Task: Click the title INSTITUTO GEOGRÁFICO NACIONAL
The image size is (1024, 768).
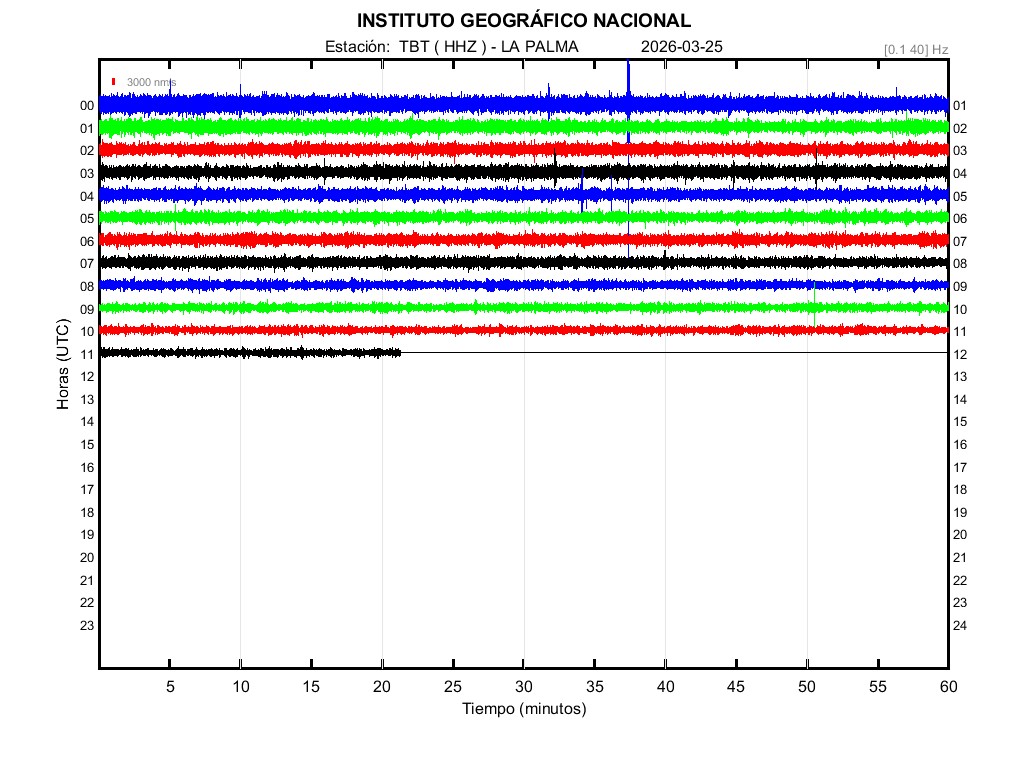Action: click(x=523, y=21)
